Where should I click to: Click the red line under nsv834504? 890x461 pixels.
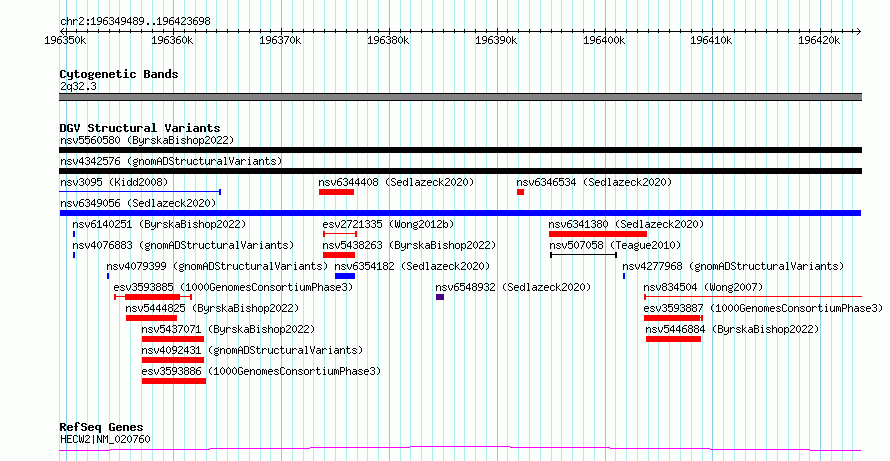753,296
